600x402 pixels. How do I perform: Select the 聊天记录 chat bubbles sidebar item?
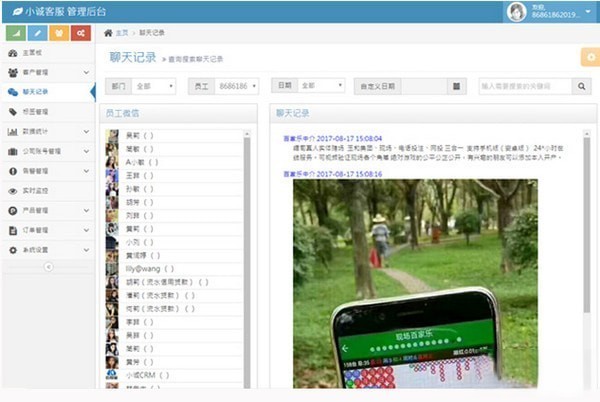pyautogui.click(x=48, y=92)
